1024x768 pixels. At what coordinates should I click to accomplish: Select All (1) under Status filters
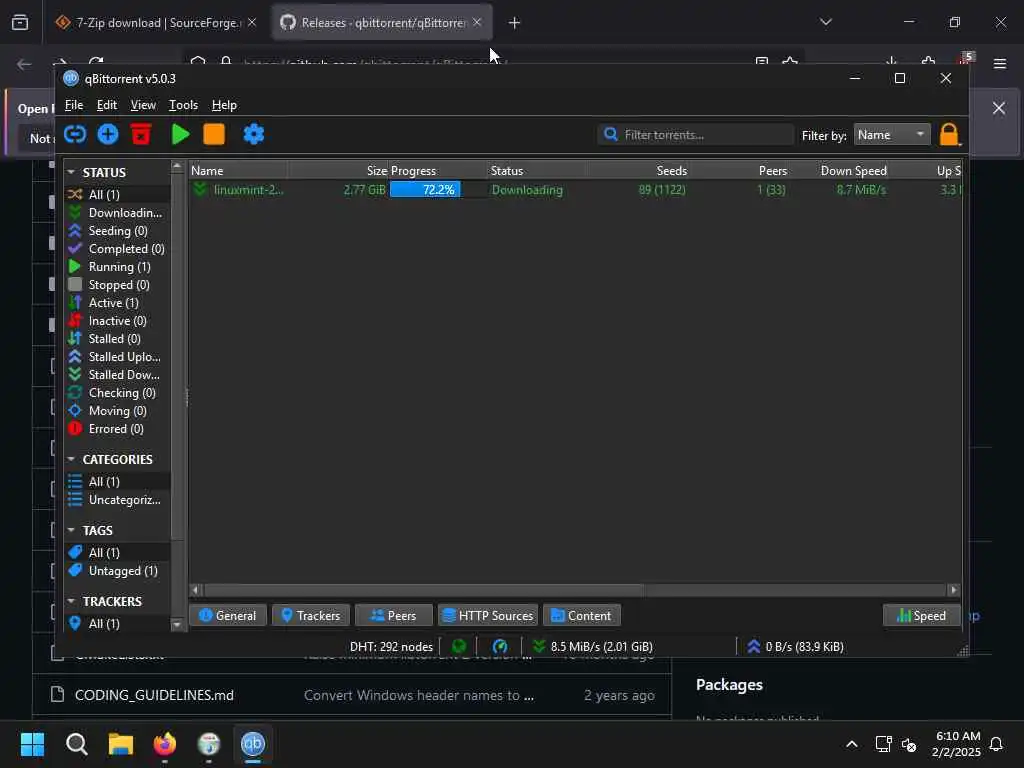click(x=118, y=195)
